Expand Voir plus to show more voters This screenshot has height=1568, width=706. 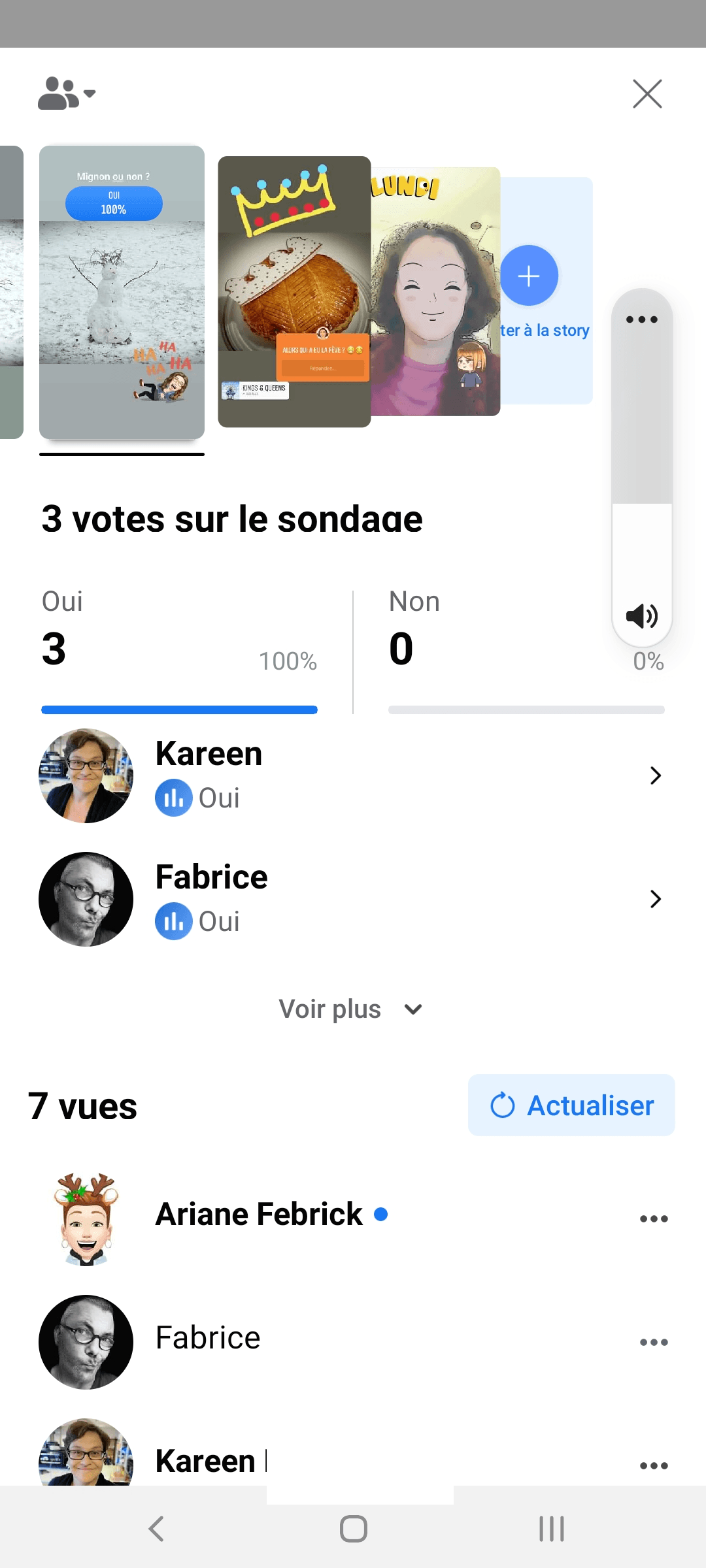(350, 1009)
